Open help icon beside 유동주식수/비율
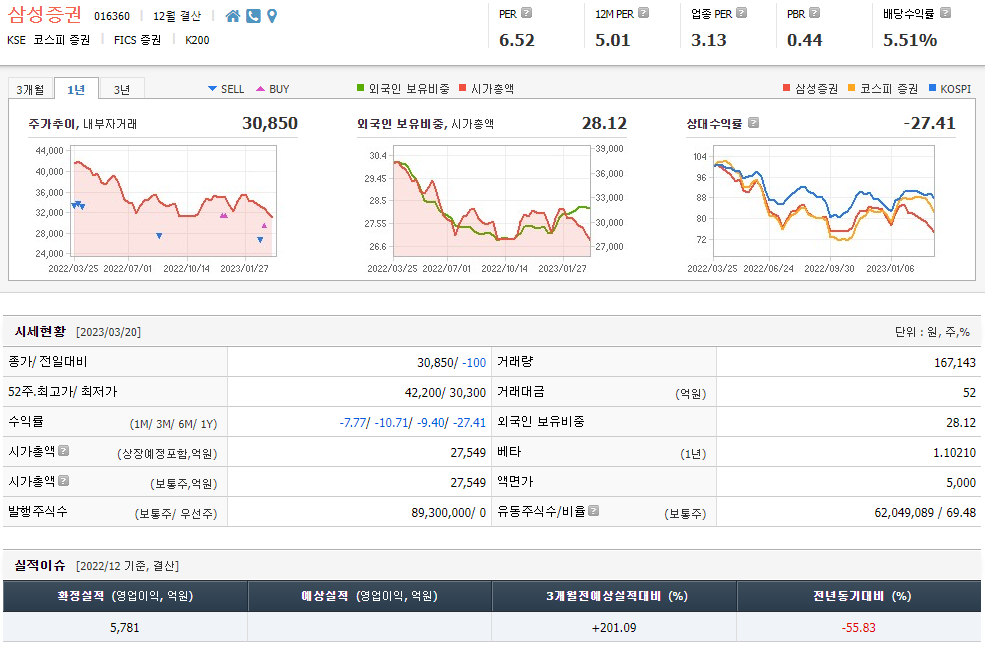The height and width of the screenshot is (650, 985). click(x=593, y=511)
